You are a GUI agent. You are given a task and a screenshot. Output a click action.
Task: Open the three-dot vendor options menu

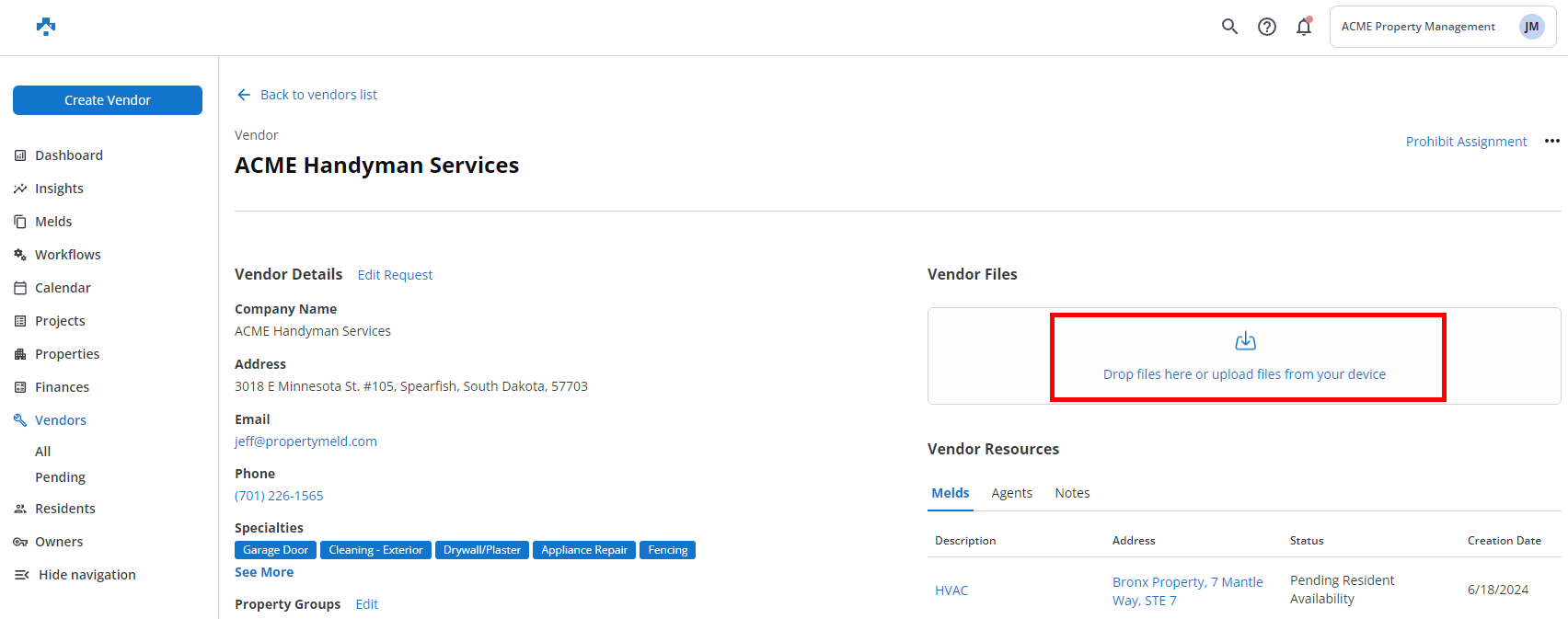[x=1552, y=141]
